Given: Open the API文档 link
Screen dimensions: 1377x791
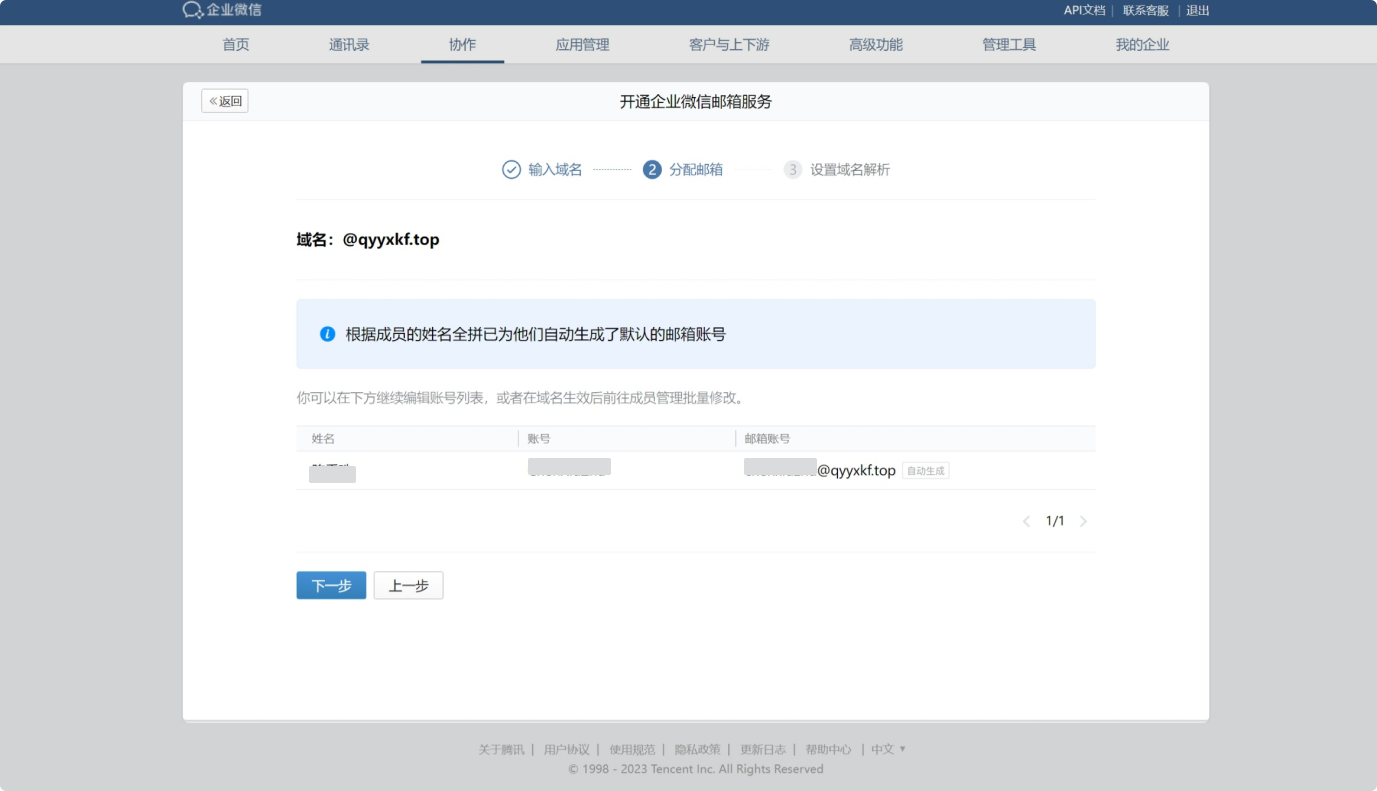Looking at the screenshot, I should click(1084, 11).
